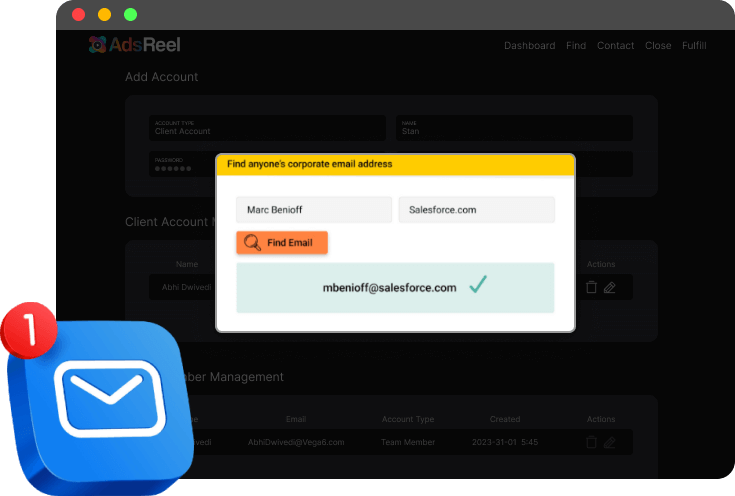This screenshot has width=735, height=496.
Task: Click the red close window button
Action: tap(78, 15)
